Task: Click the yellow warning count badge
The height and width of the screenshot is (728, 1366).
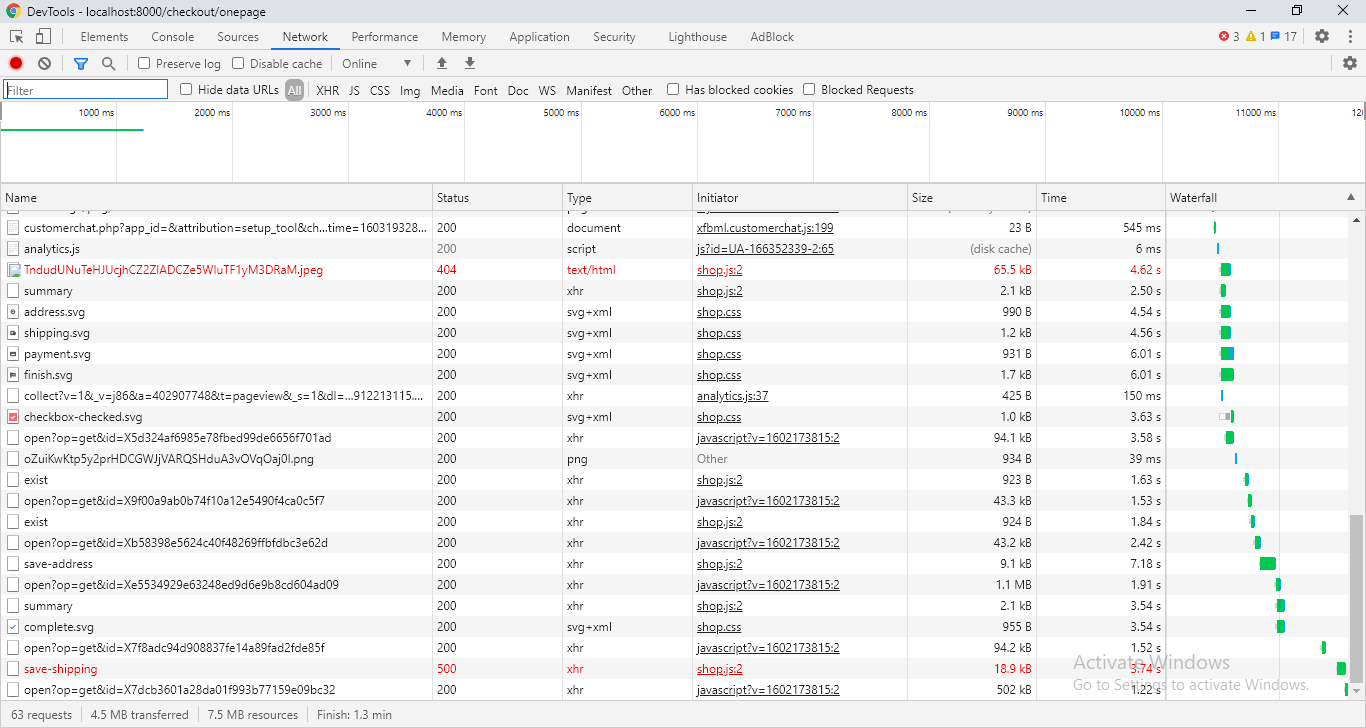Action: [1255, 37]
